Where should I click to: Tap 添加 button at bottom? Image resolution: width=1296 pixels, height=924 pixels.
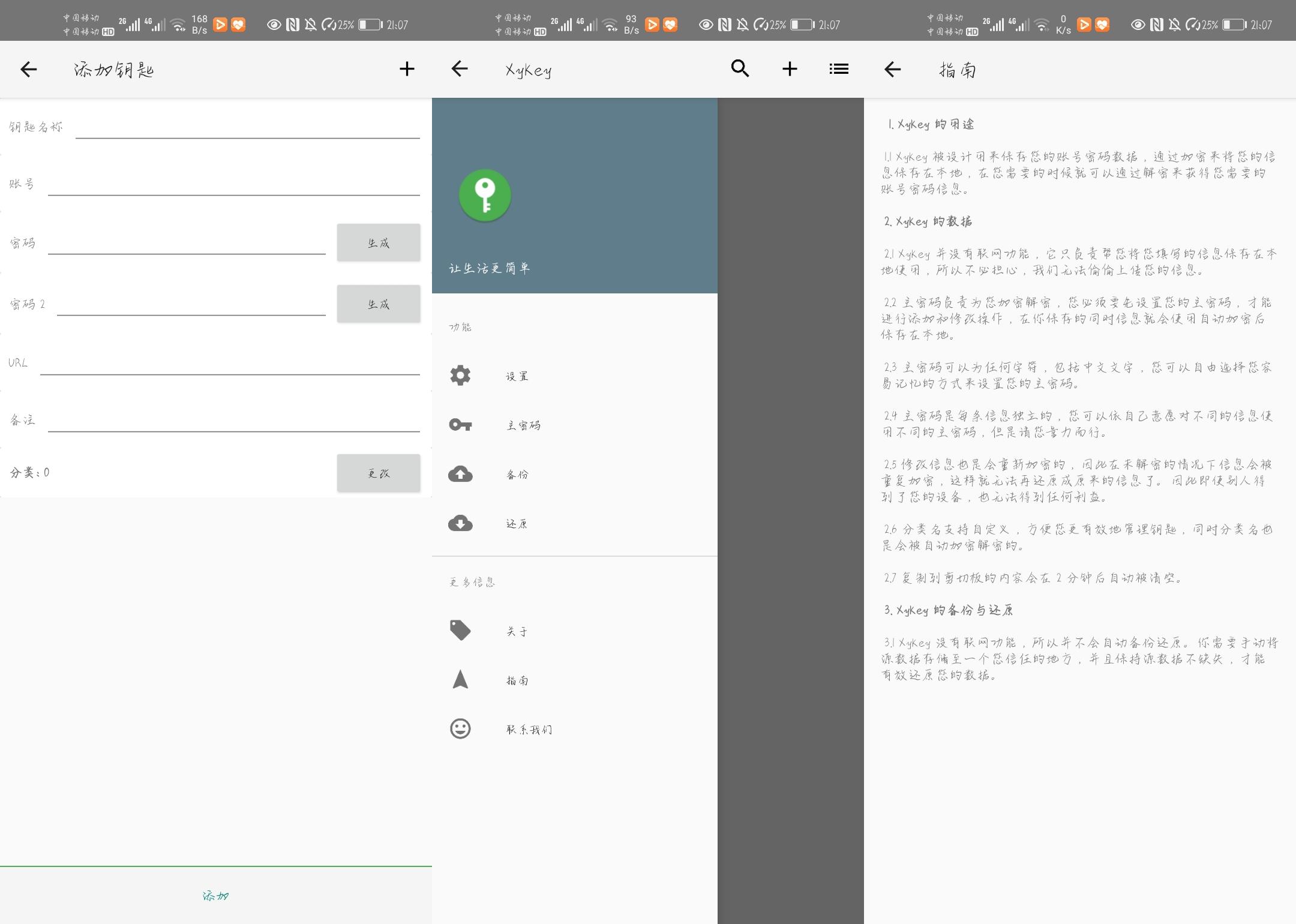(216, 896)
